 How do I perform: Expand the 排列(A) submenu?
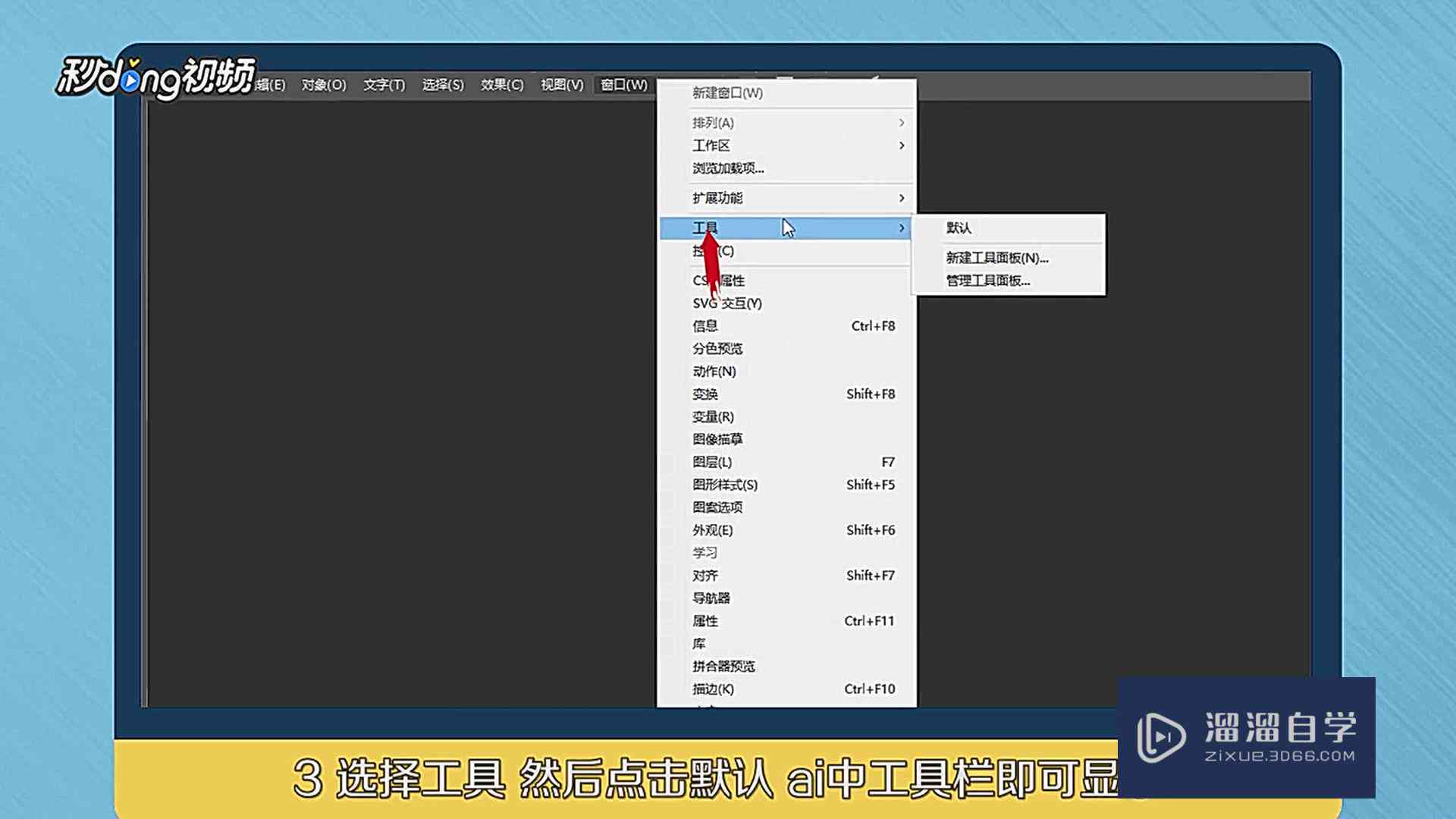tap(787, 123)
